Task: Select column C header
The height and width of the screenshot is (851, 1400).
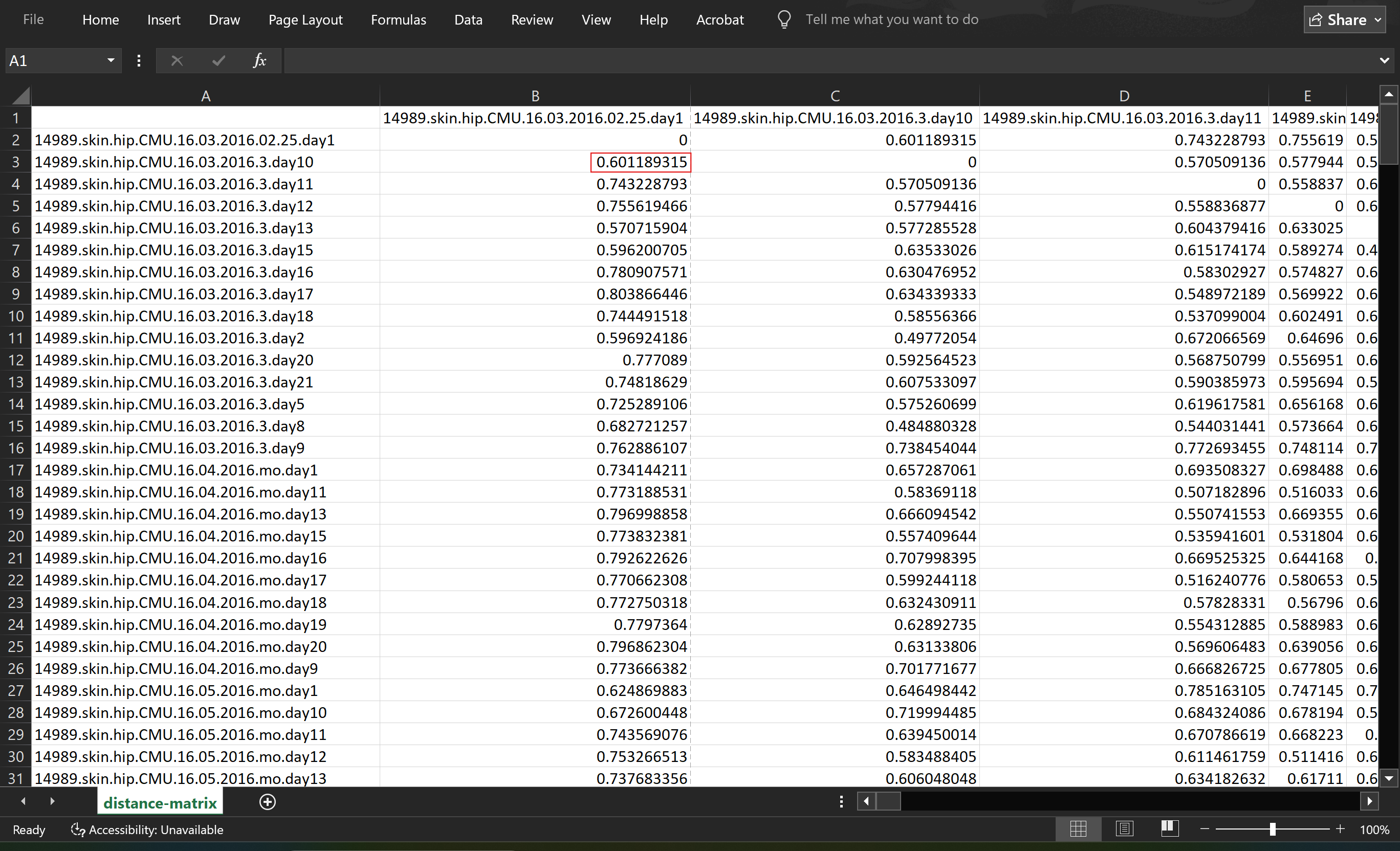Action: 835,96
